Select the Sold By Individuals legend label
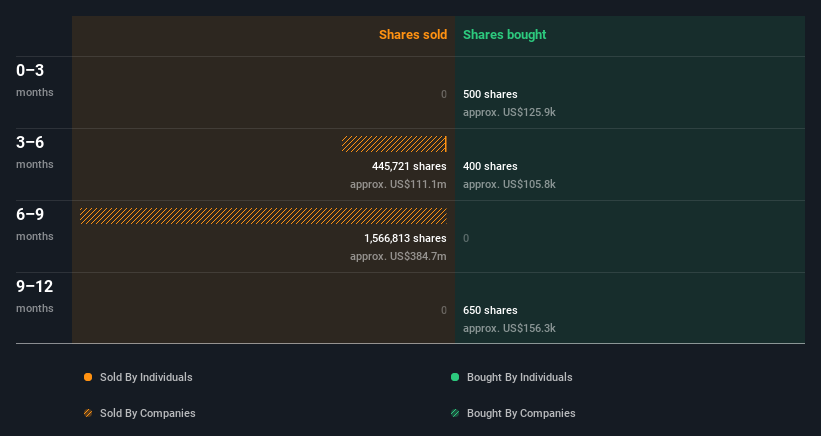This screenshot has width=821, height=436. click(146, 377)
